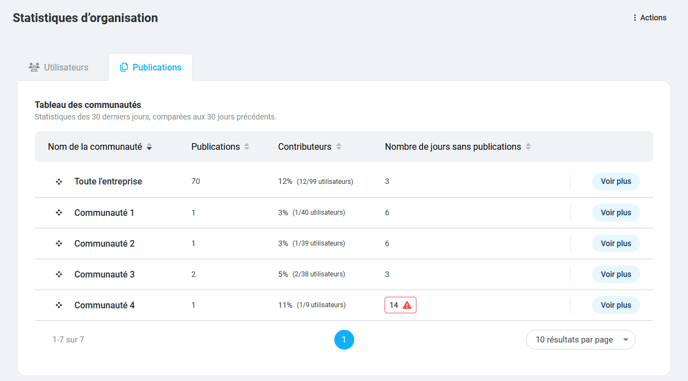Click Voir plus for Communauté 4
This screenshot has height=381, width=688.
(x=616, y=305)
